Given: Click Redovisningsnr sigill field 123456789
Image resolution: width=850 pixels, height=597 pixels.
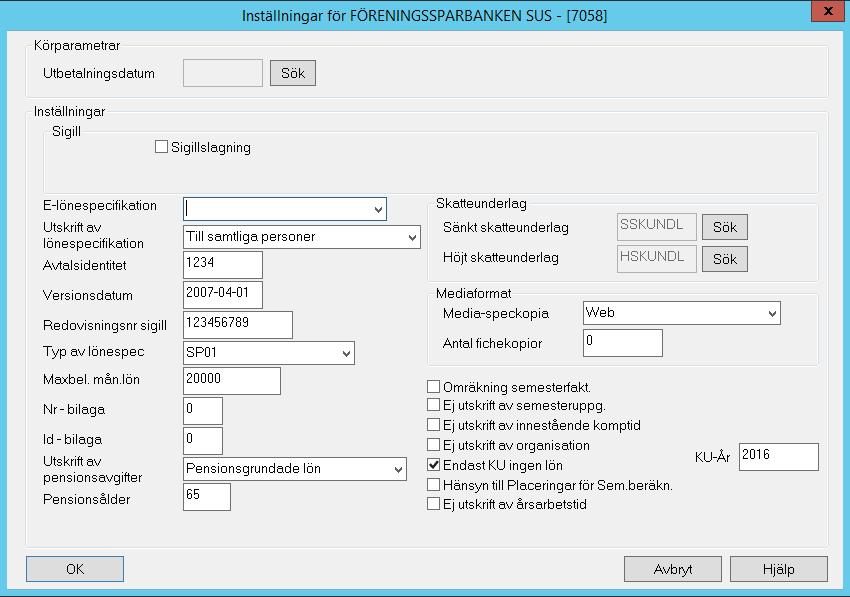Looking at the screenshot, I should point(238,325).
